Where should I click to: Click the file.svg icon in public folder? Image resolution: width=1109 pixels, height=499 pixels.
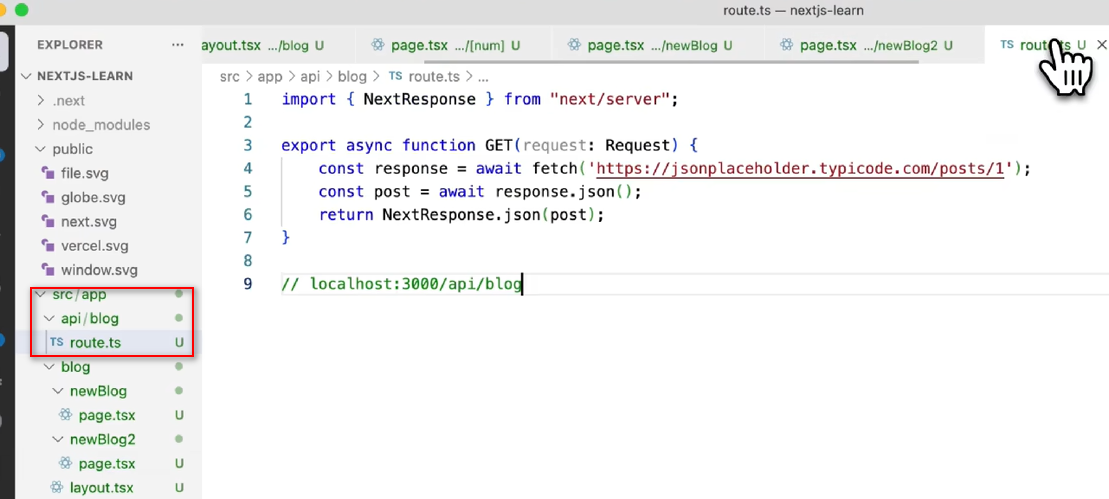tap(48, 173)
